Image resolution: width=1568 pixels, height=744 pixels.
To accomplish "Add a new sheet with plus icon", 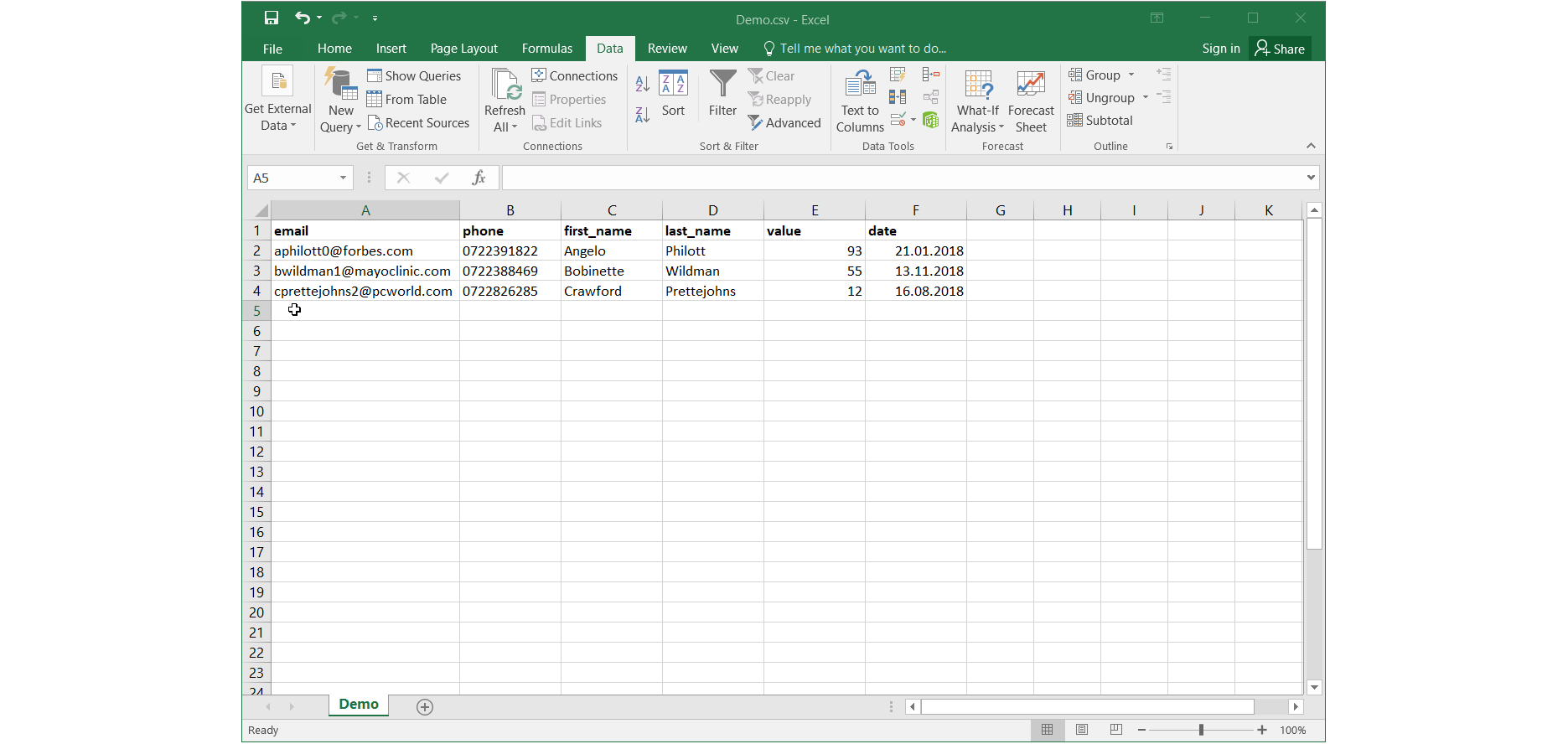I will coord(425,707).
